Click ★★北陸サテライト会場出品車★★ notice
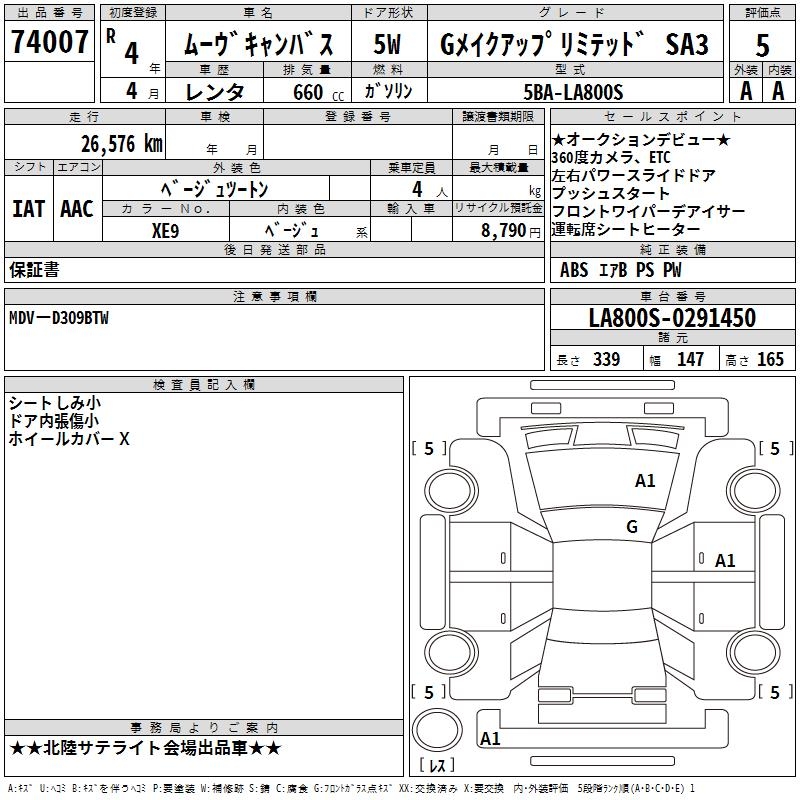Image resolution: width=800 pixels, height=800 pixels. tap(145, 748)
